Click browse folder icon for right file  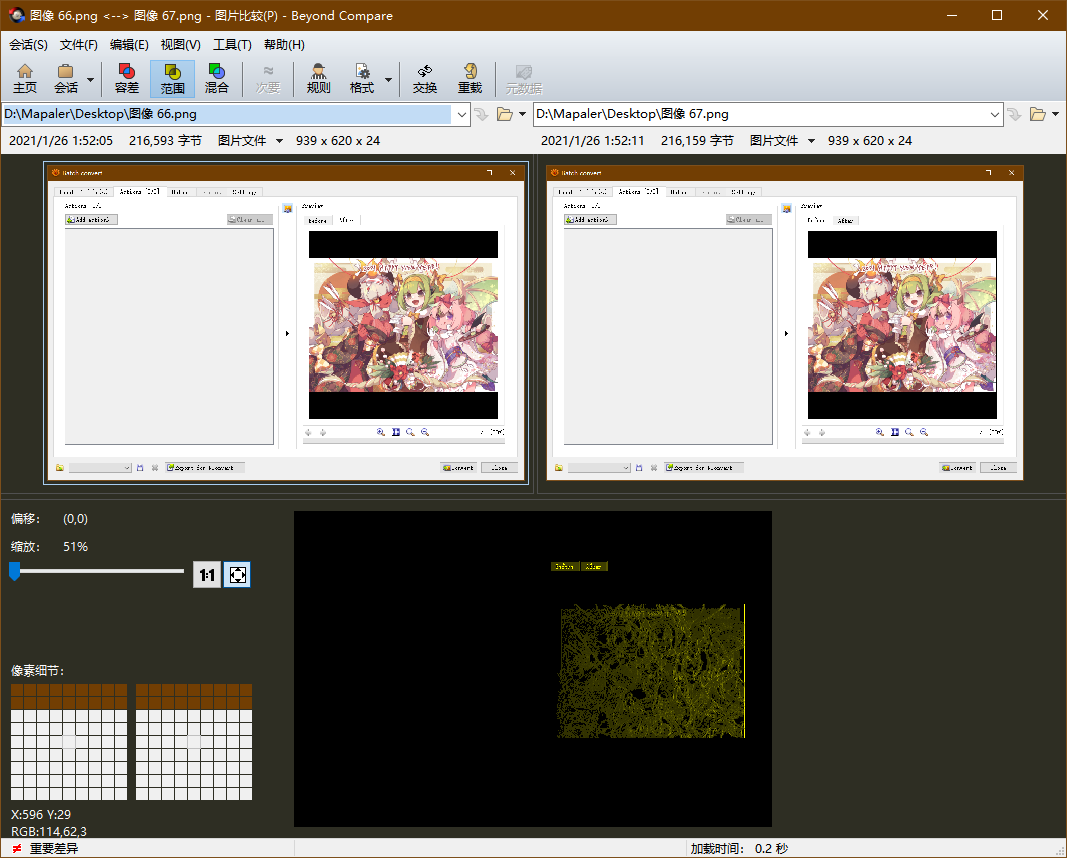point(1037,114)
